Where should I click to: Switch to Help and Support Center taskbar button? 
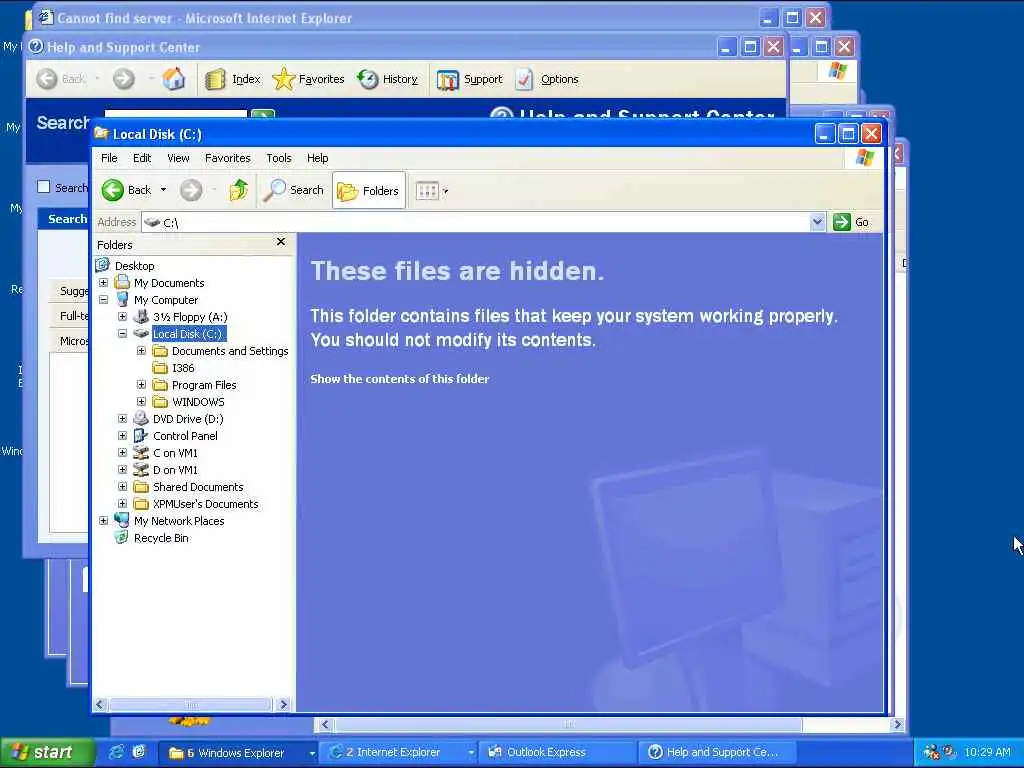(718, 752)
